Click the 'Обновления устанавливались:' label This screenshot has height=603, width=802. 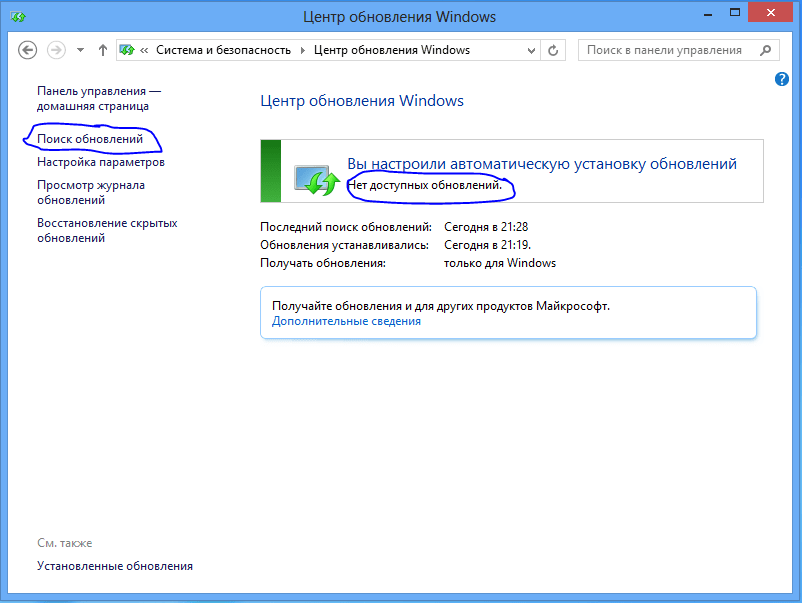(x=344, y=245)
